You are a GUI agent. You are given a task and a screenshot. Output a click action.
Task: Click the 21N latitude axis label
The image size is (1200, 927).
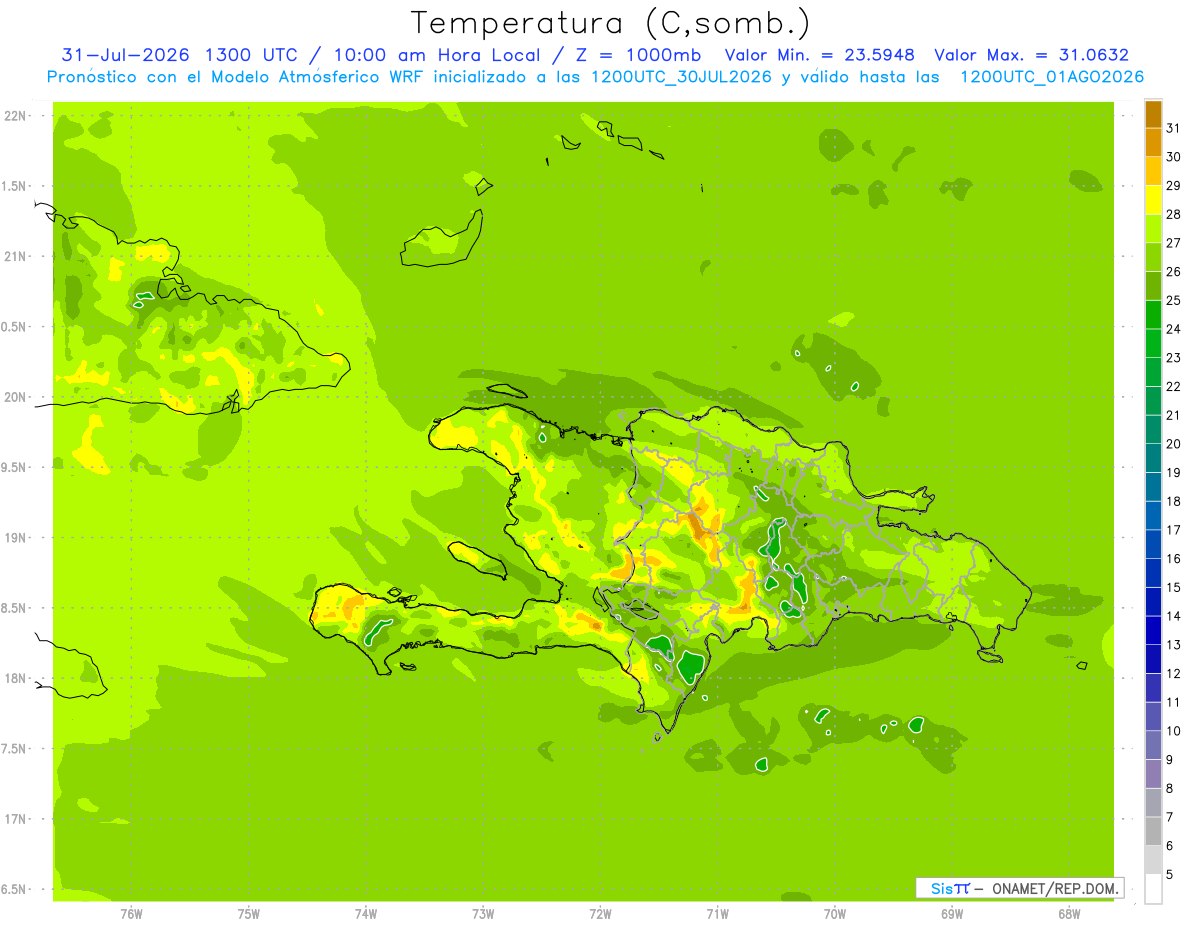[14, 256]
